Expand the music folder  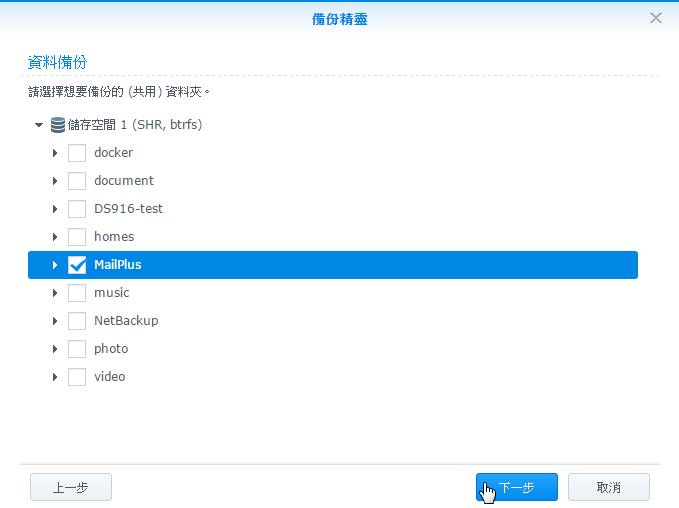[55, 293]
